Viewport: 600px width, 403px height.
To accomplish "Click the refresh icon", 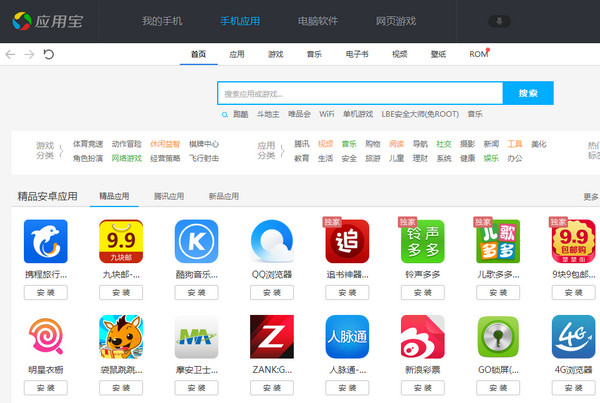I will pyautogui.click(x=49, y=54).
